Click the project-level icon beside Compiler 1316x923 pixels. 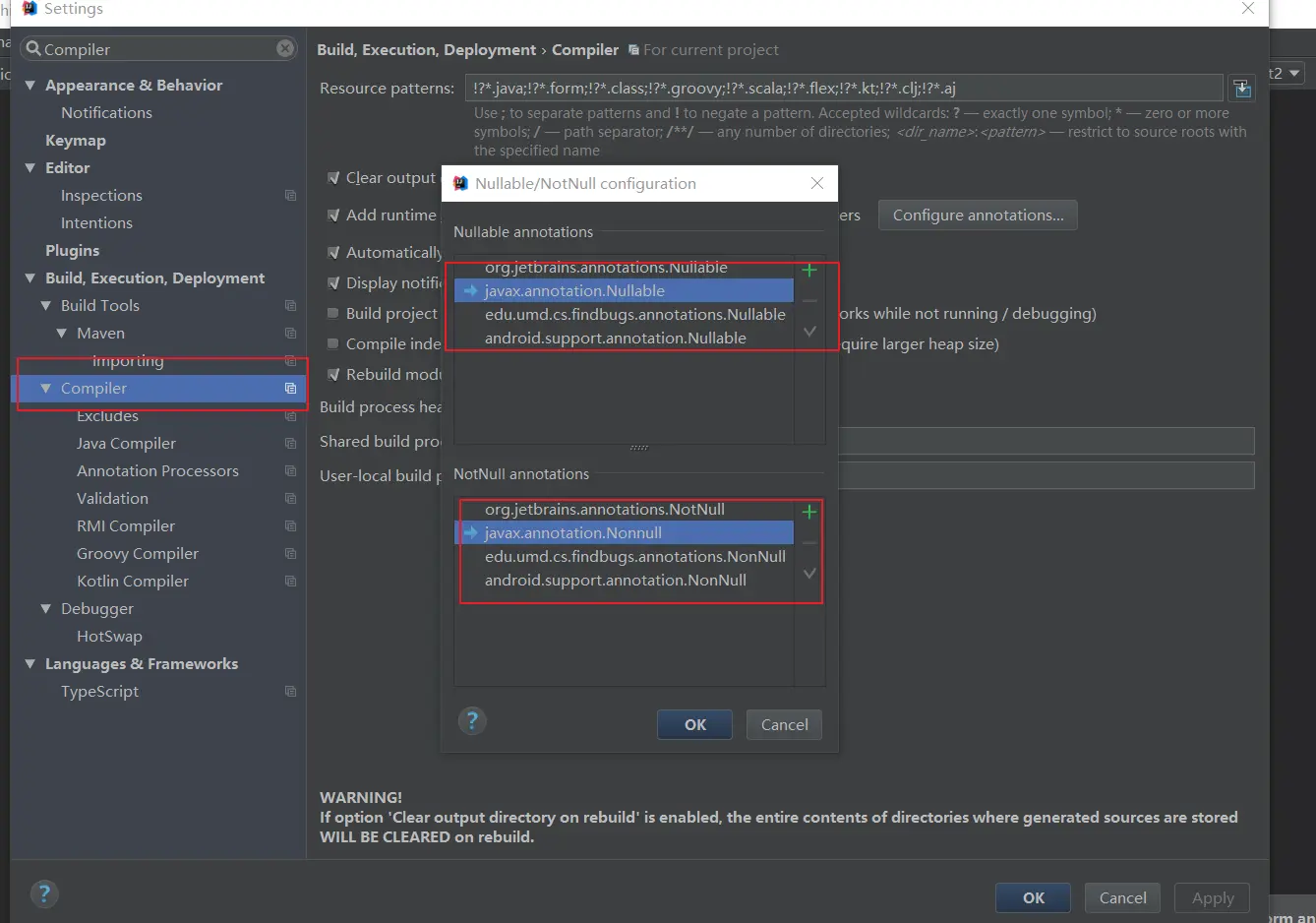(x=290, y=389)
